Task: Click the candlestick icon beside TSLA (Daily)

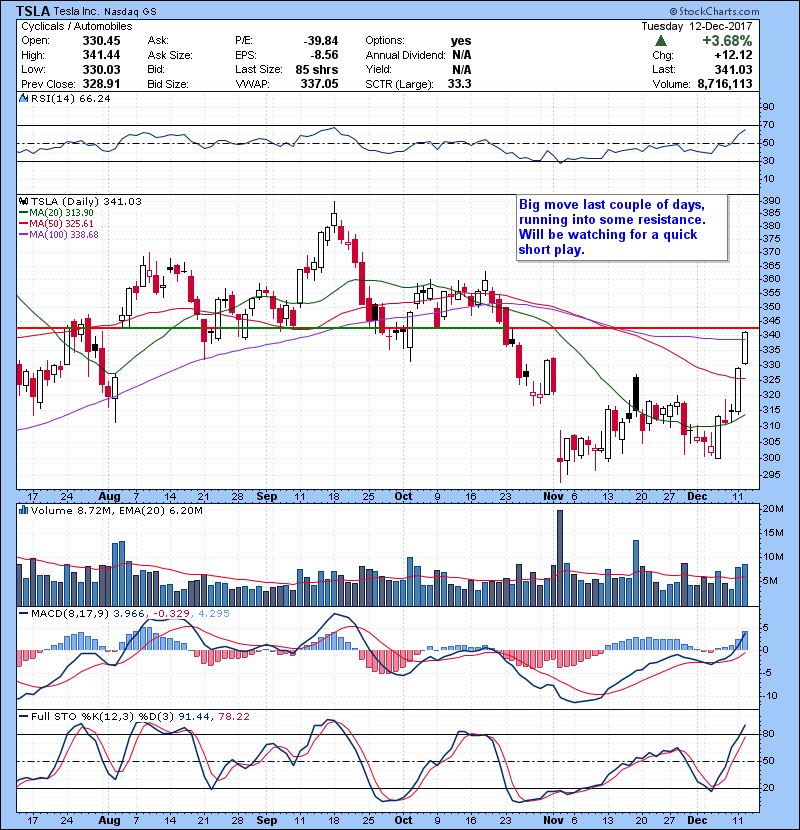Action: coord(23,201)
